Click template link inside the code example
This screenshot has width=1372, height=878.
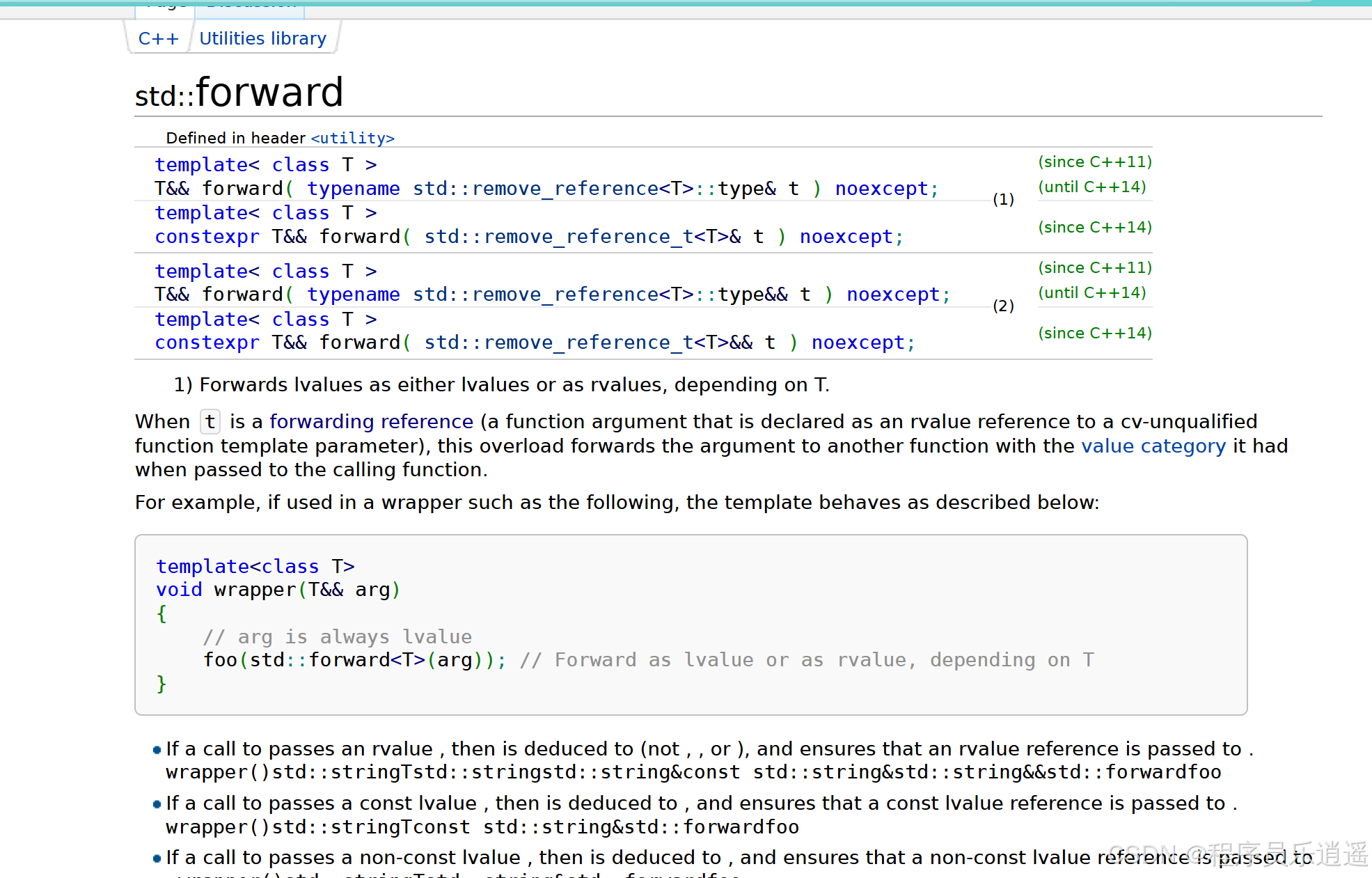click(203, 566)
